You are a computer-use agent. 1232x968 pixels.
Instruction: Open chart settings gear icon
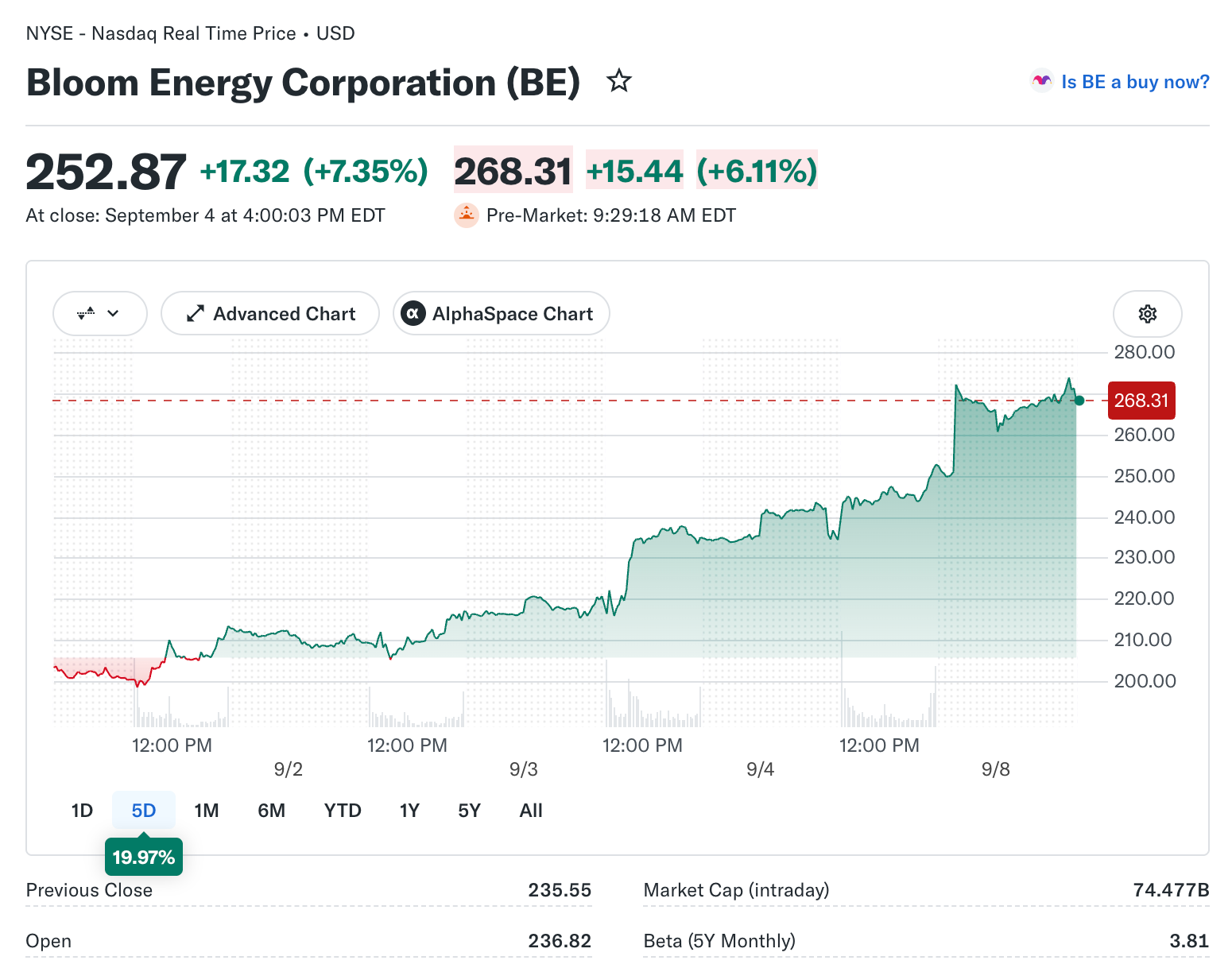1147,314
